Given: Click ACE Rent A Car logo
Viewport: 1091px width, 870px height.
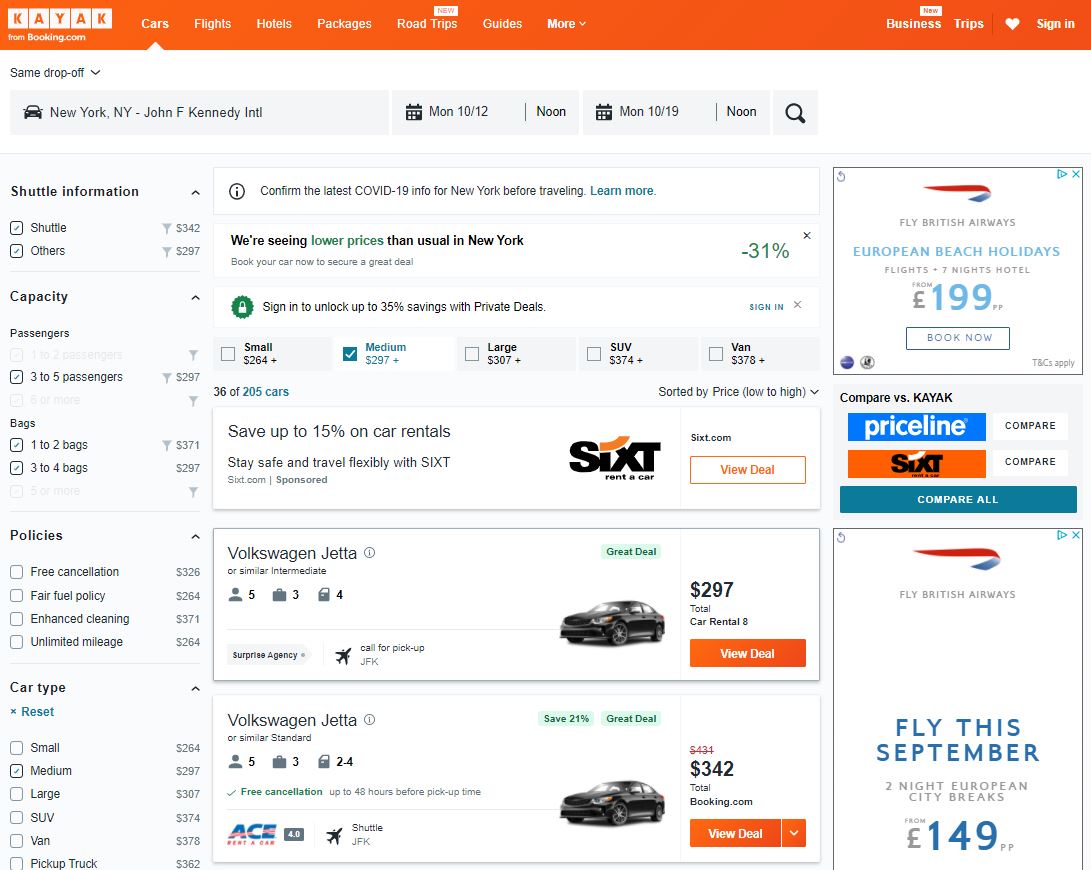Looking at the screenshot, I should (252, 834).
